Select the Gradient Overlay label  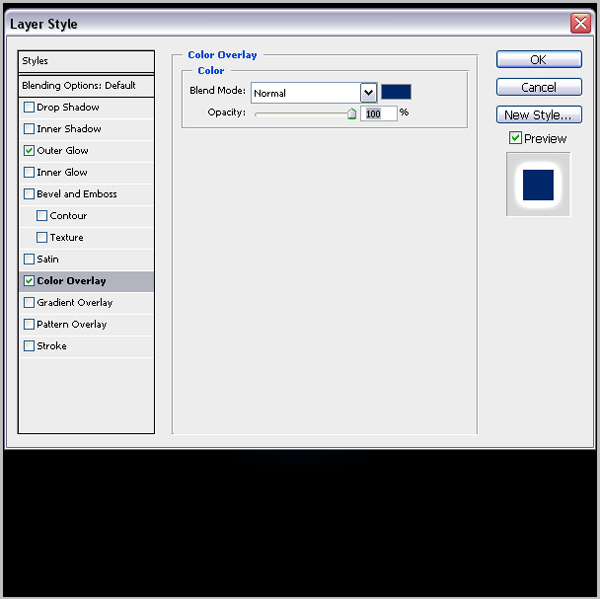[75, 303]
